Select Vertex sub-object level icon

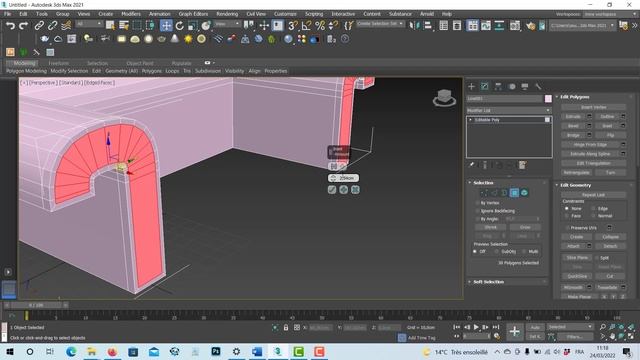[484, 193]
